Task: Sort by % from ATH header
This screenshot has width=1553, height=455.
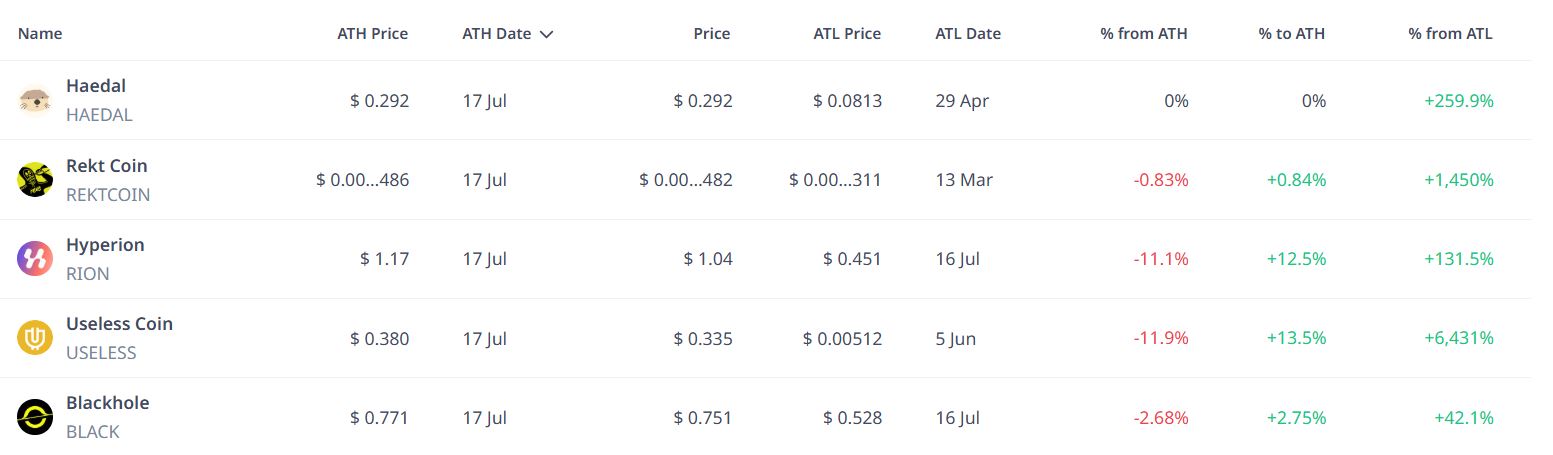Action: click(1144, 33)
